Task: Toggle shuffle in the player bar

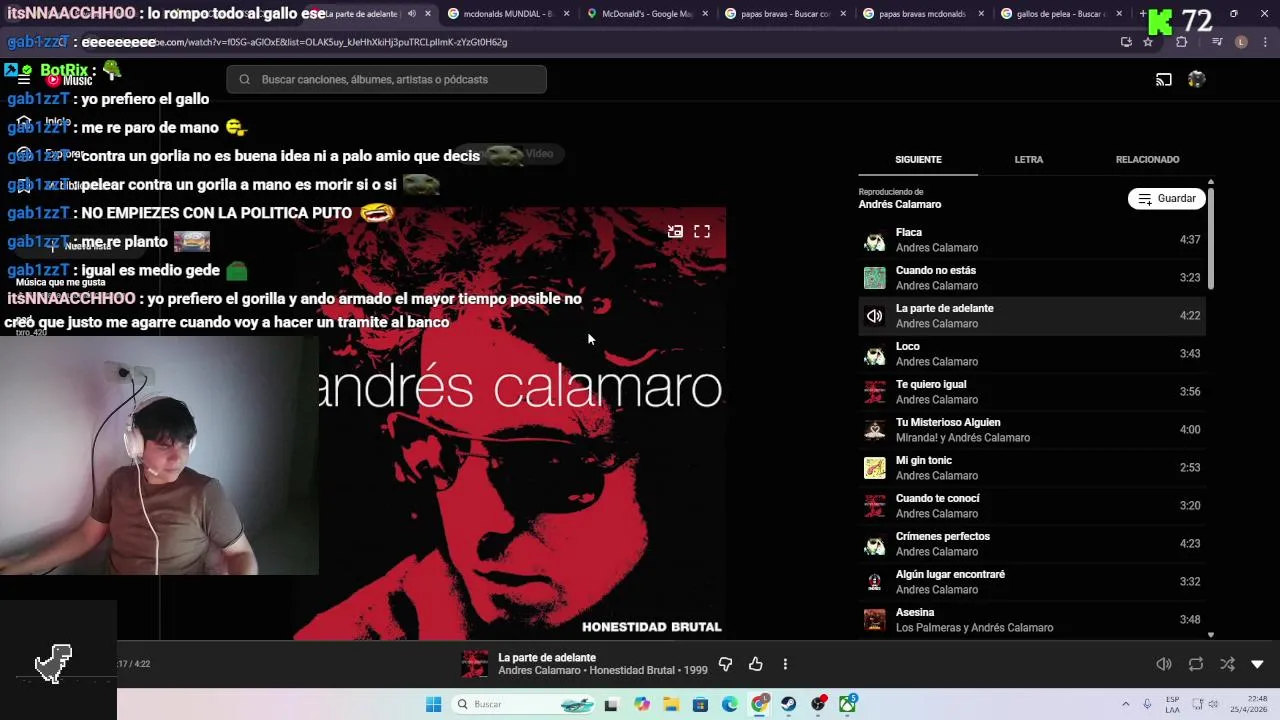Action: [x=1227, y=664]
